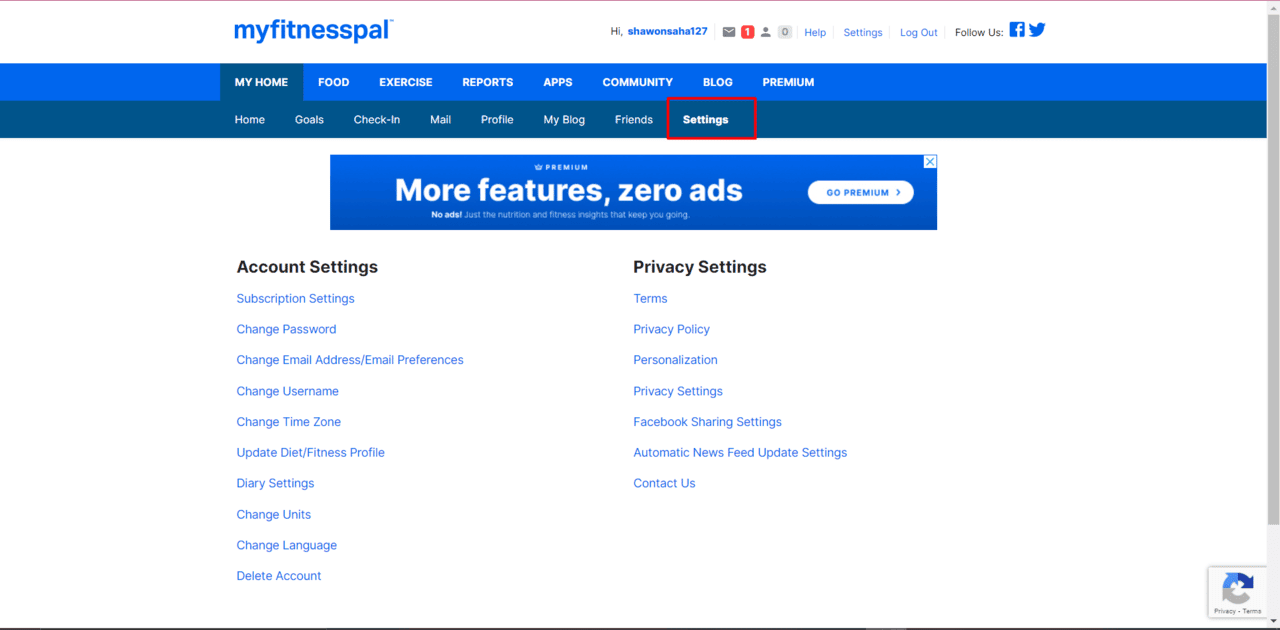Select Goals in the sub-navigation
1280x630 pixels.
click(x=309, y=119)
